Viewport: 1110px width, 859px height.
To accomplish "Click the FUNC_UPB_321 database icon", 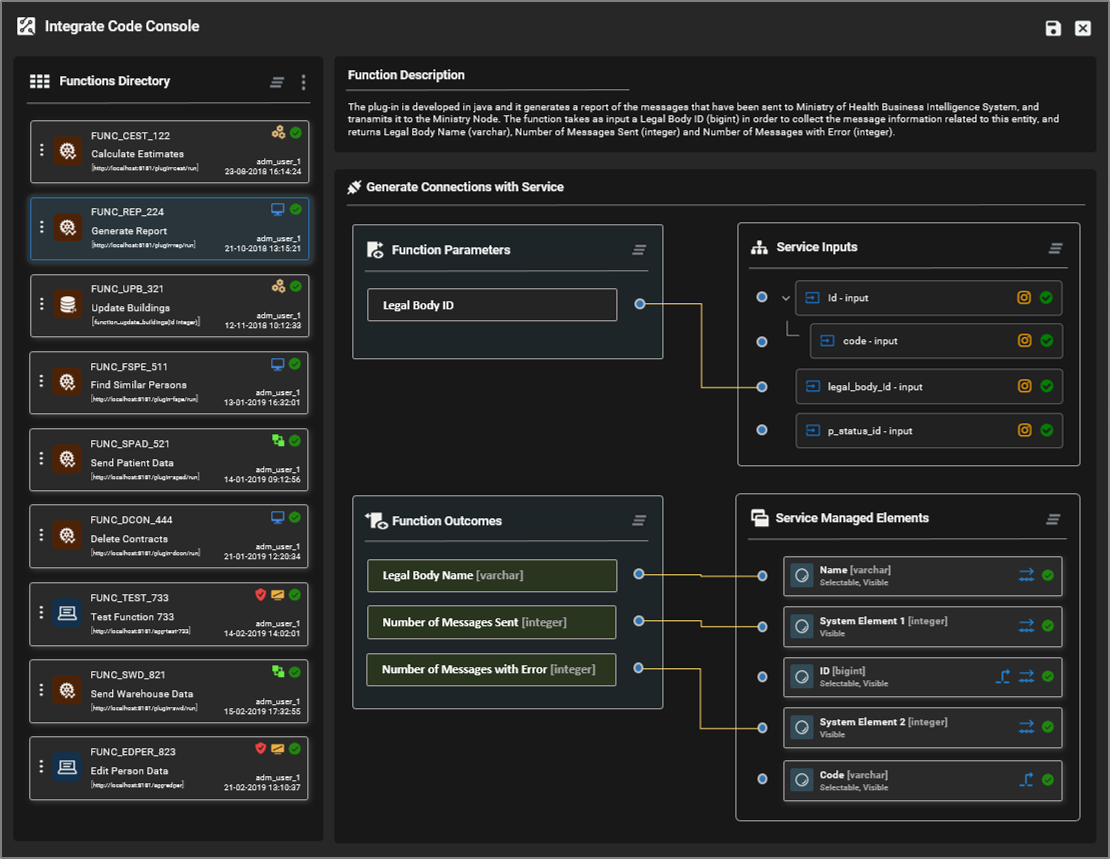I will coord(68,305).
